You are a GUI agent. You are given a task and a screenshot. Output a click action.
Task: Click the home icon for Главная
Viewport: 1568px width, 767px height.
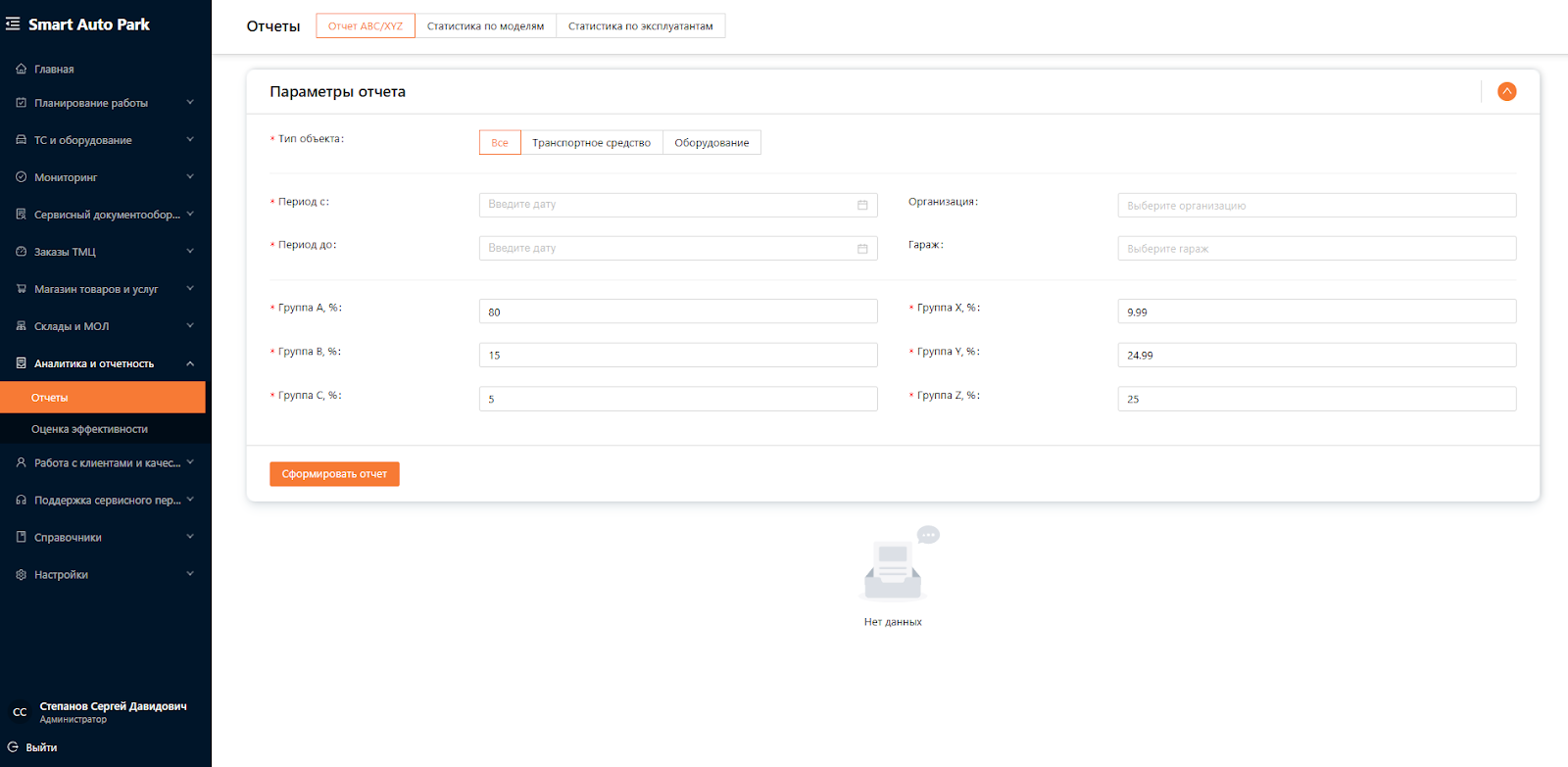pos(21,69)
